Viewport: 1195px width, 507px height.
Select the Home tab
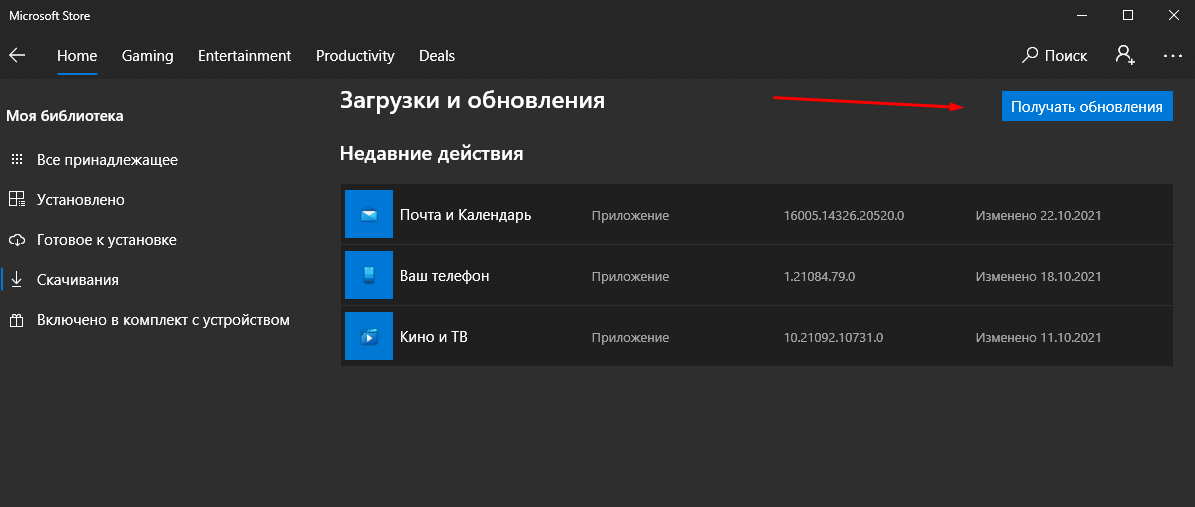click(x=77, y=56)
